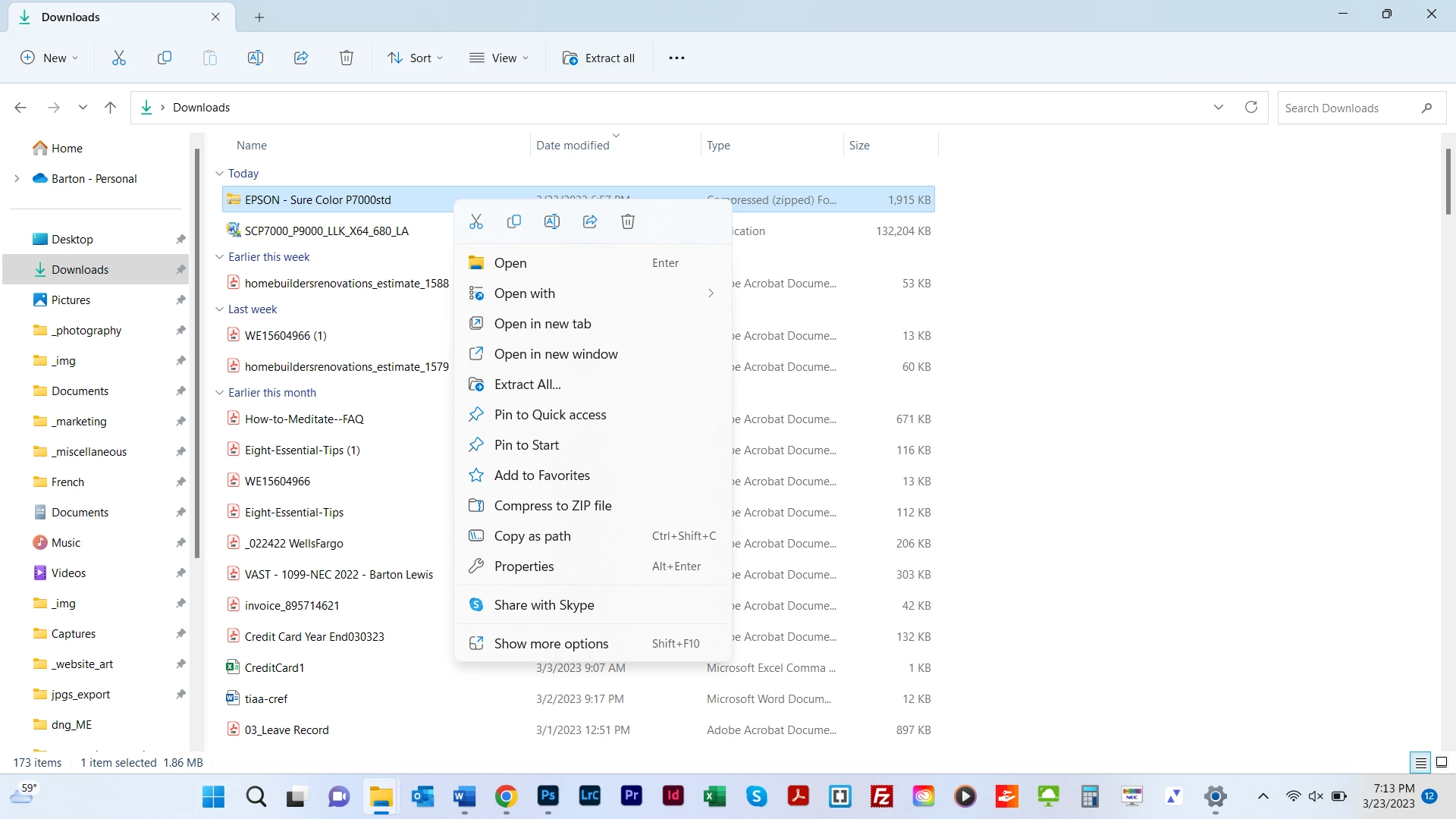Open the address bar history dropdown
Viewport: 1456px width, 819px height.
[x=1219, y=107]
